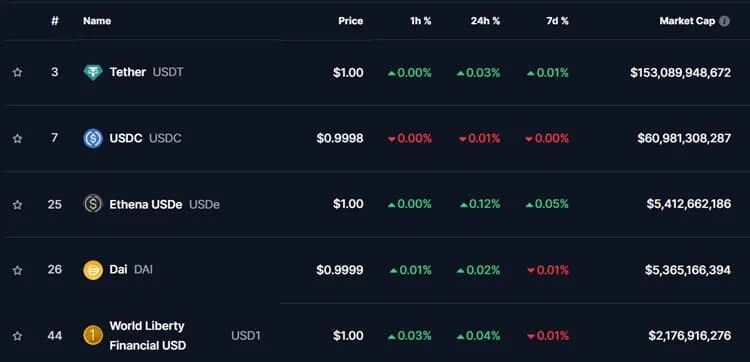Viewport: 750px width, 362px height.
Task: Sort by 1h % column header
Action: pos(420,21)
